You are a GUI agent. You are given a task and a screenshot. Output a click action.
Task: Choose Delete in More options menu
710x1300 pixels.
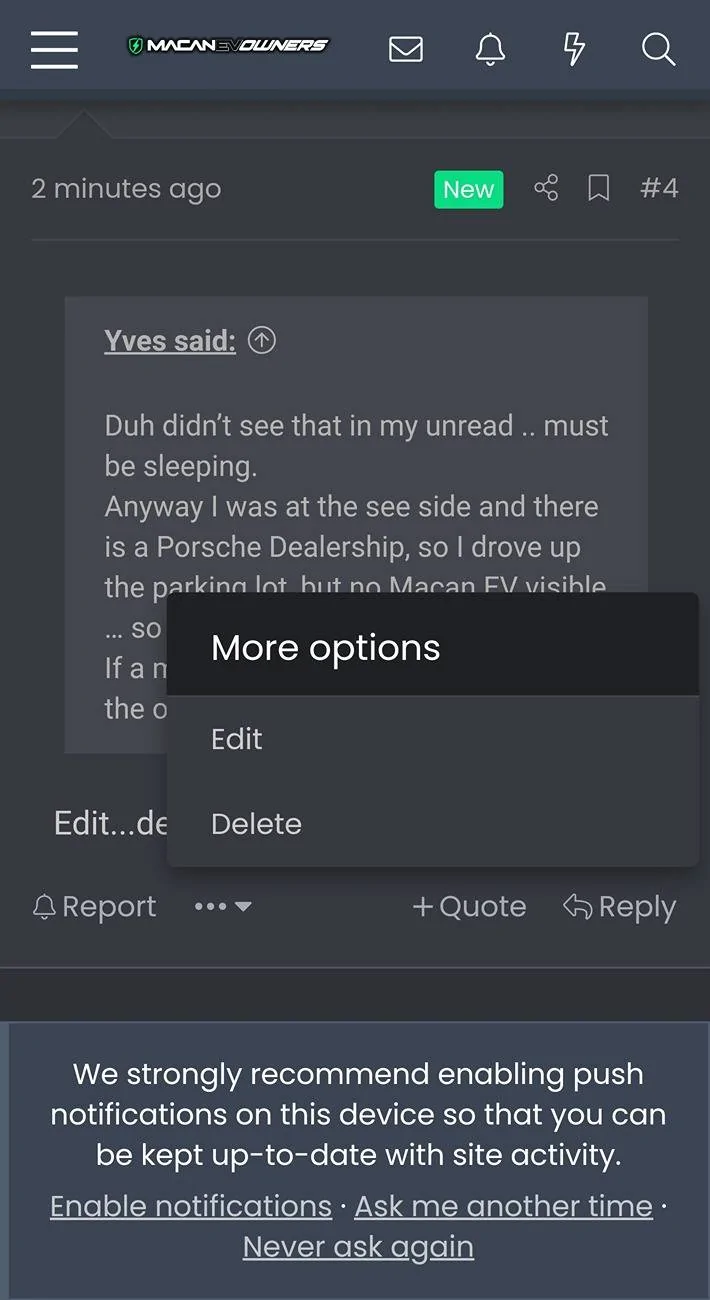tap(256, 824)
